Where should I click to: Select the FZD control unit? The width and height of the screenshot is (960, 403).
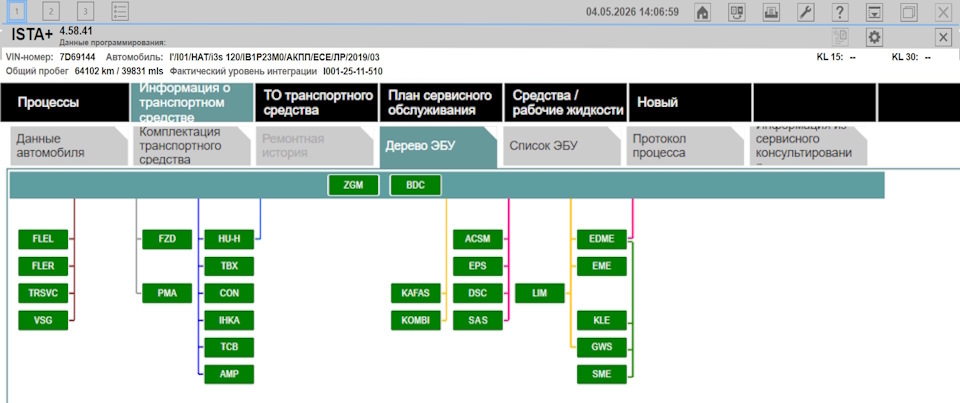167,239
